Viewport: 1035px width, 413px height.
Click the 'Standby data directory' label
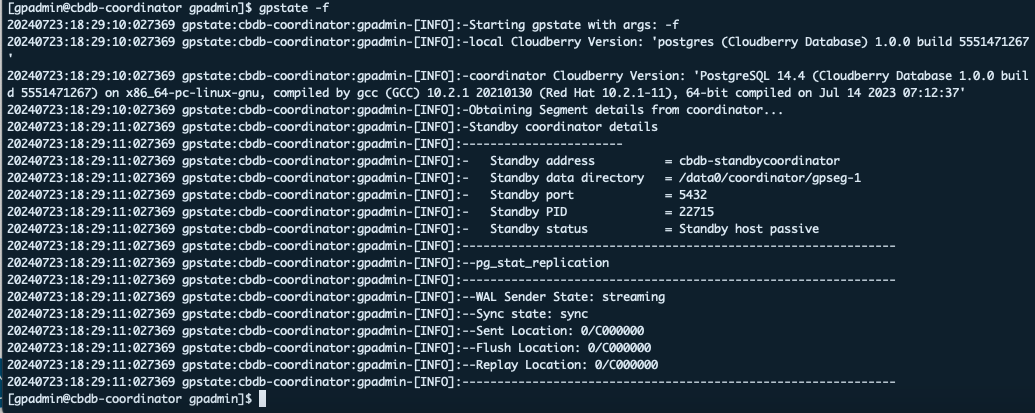(x=567, y=178)
